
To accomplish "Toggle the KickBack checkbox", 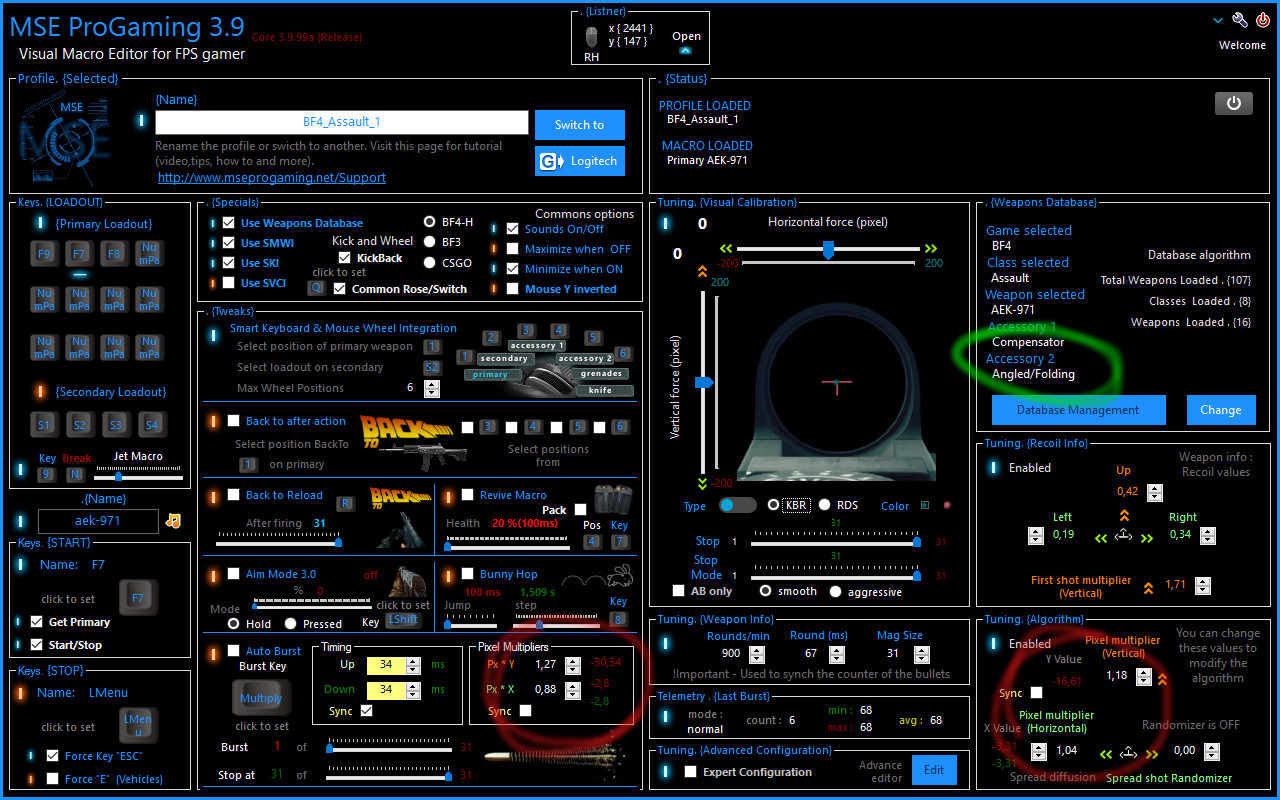I will [345, 258].
